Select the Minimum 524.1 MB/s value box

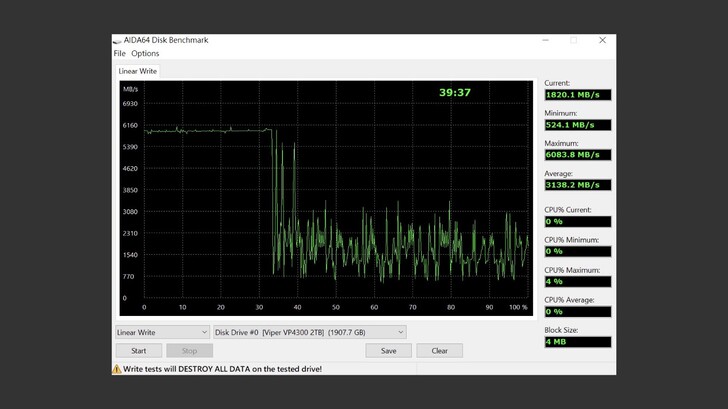577,125
